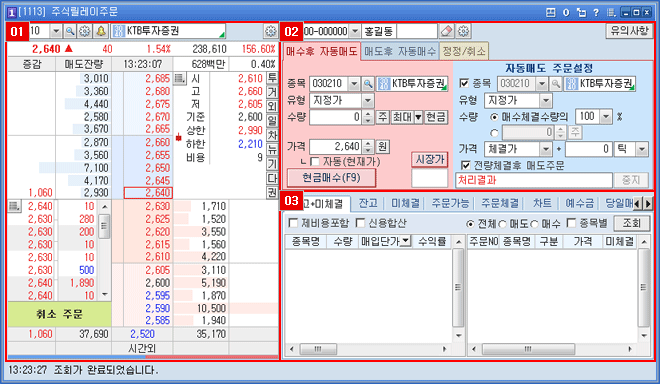Click the magnifier search icon beside stock code 10

coord(70,31)
